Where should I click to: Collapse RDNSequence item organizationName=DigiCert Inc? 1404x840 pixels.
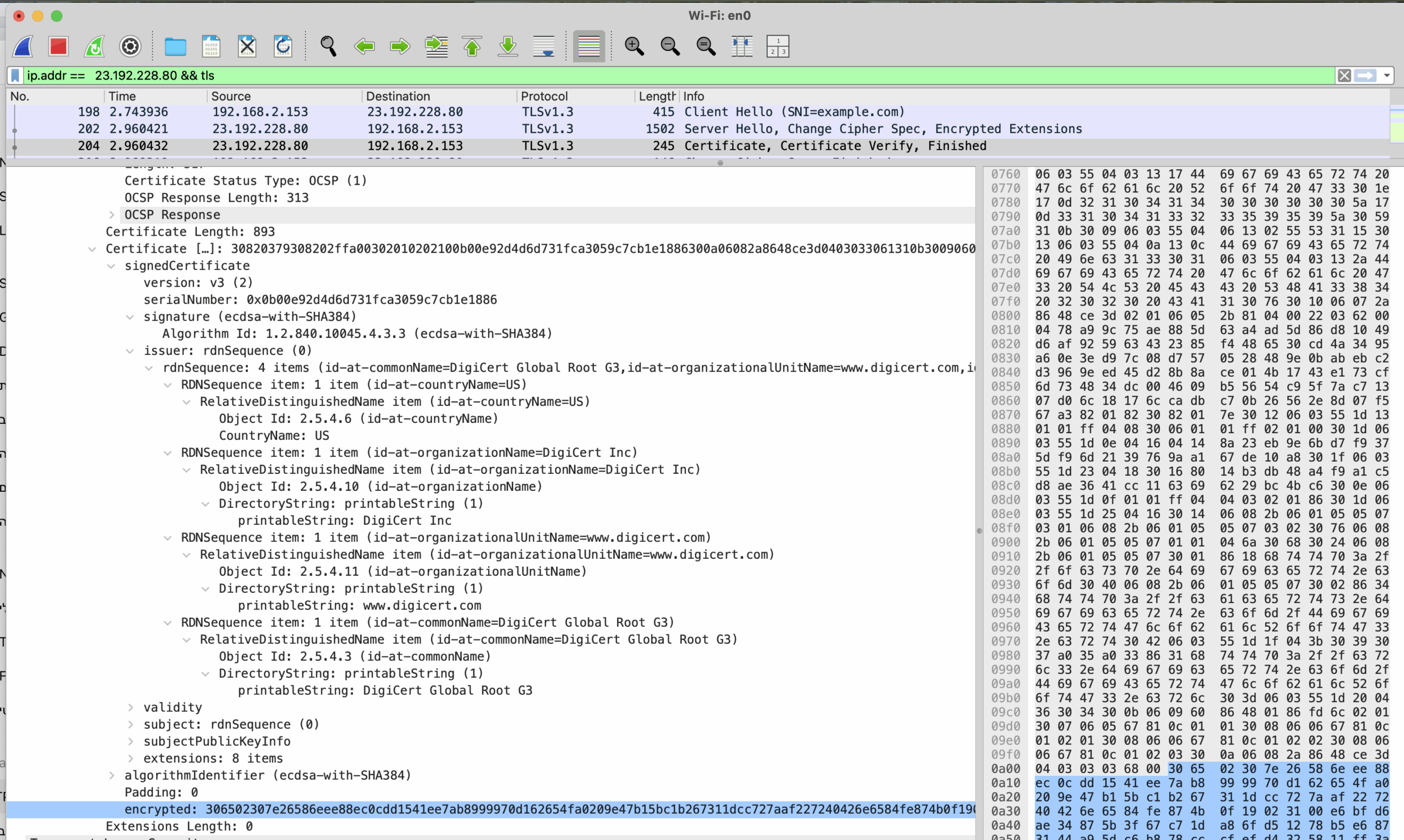coord(168,453)
